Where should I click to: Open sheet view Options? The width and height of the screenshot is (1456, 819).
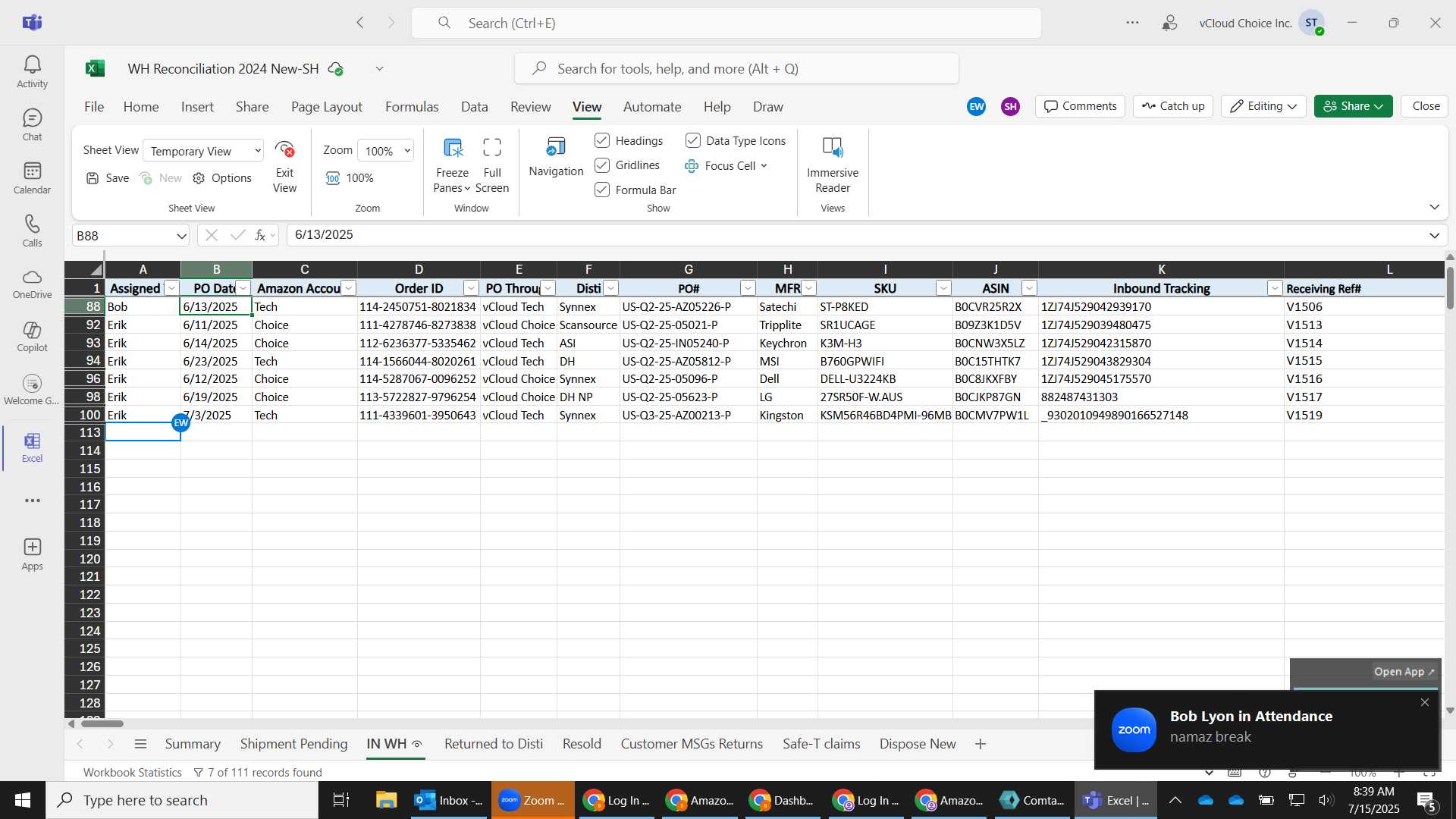[x=222, y=177]
